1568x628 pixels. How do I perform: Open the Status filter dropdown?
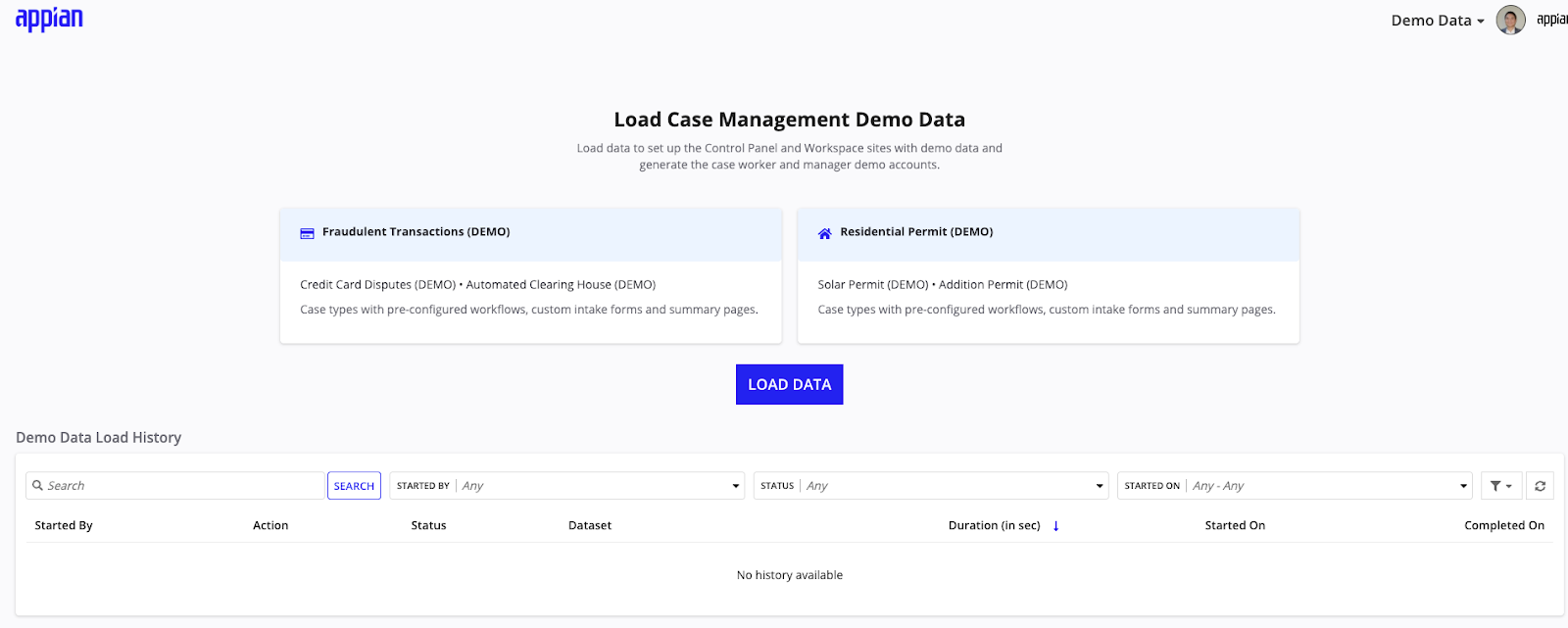[x=931, y=486]
